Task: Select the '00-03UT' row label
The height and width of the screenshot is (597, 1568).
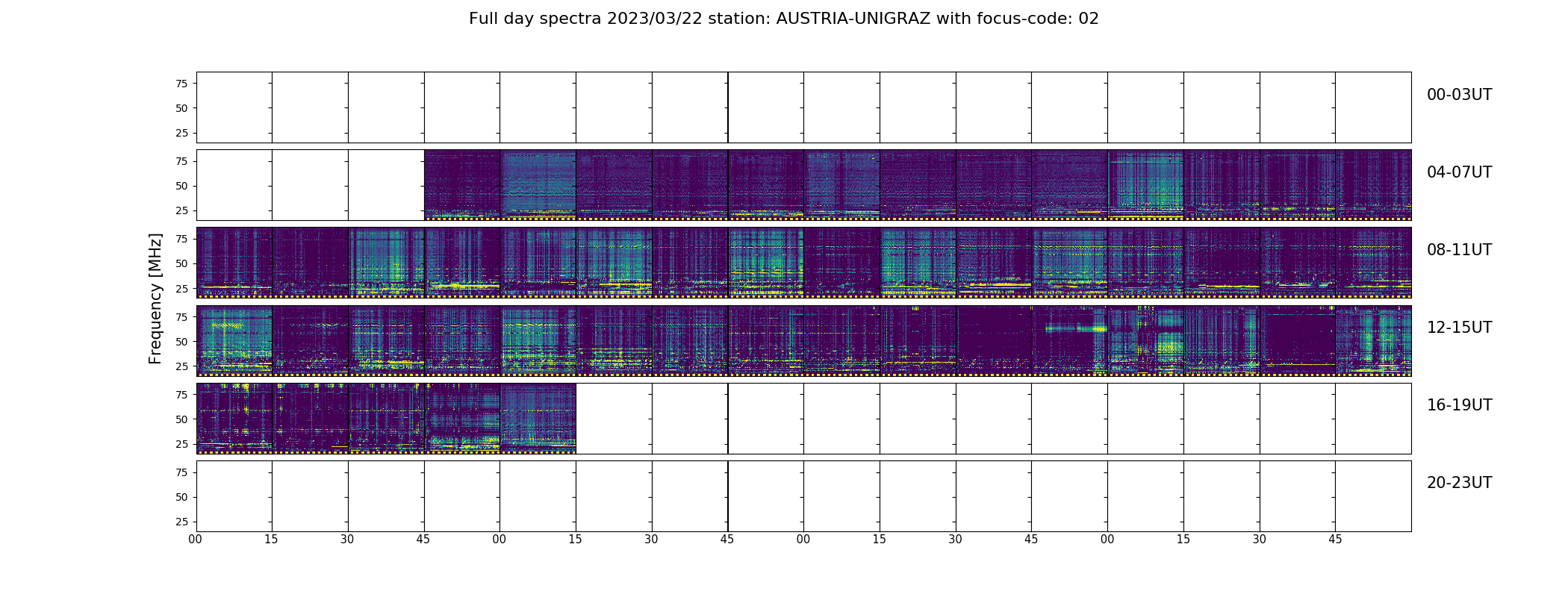Action: (x=1459, y=95)
